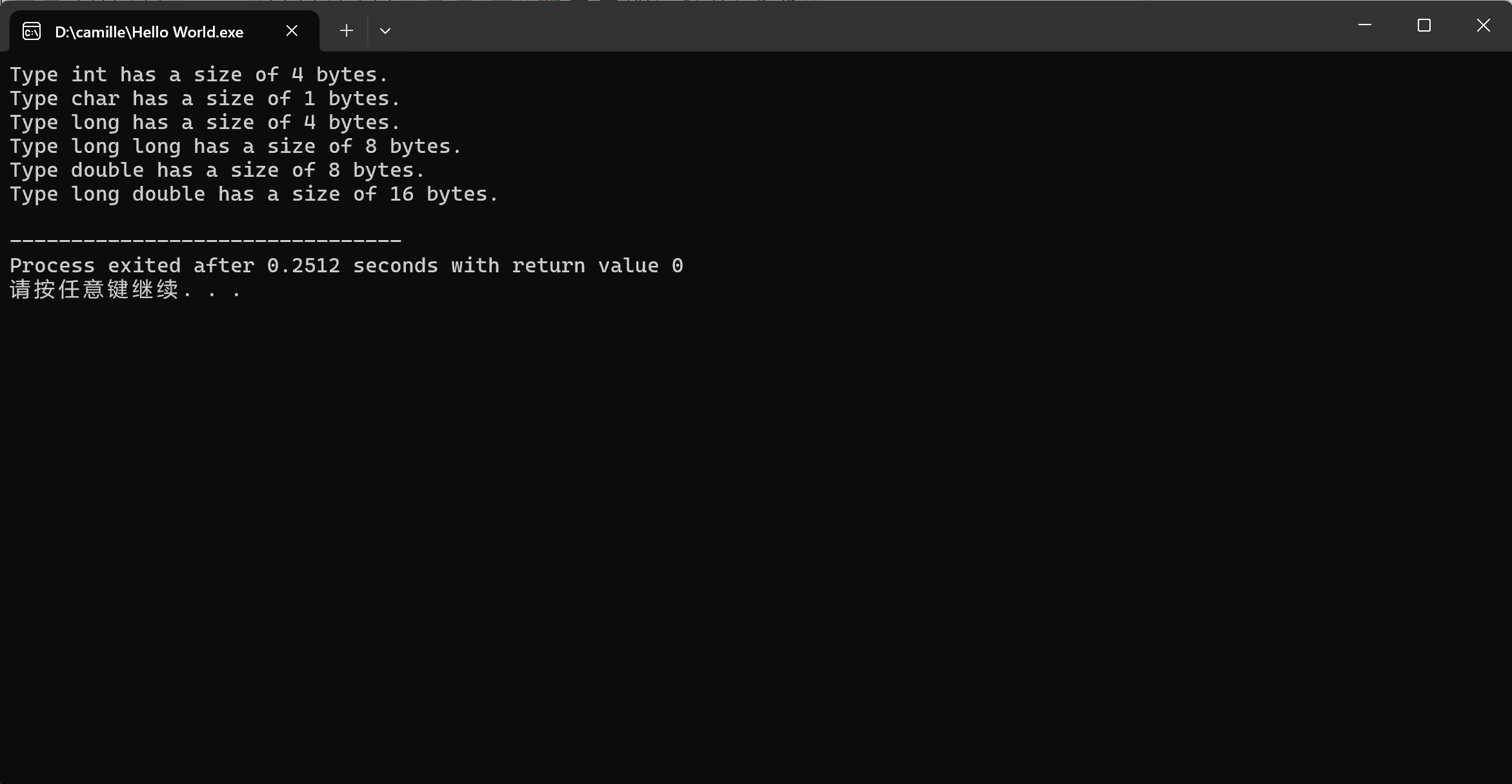This screenshot has width=1512, height=784.
Task: Click the 'Process exited after' status line
Action: 347,266
